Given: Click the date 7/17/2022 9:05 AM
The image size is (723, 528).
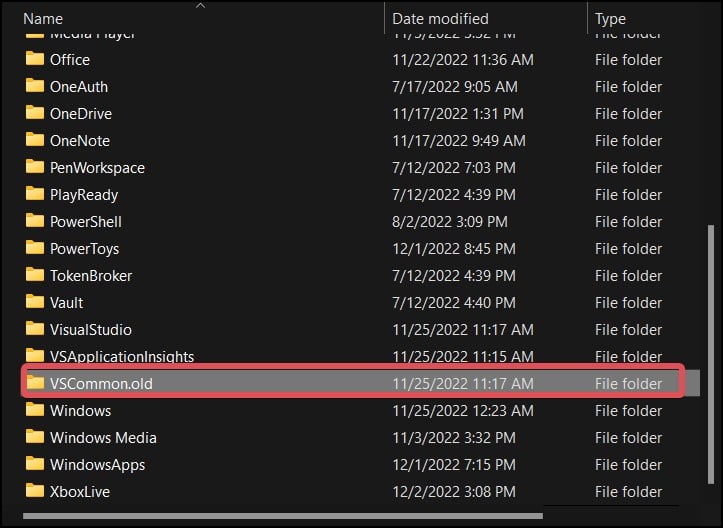Looking at the screenshot, I should pos(455,87).
